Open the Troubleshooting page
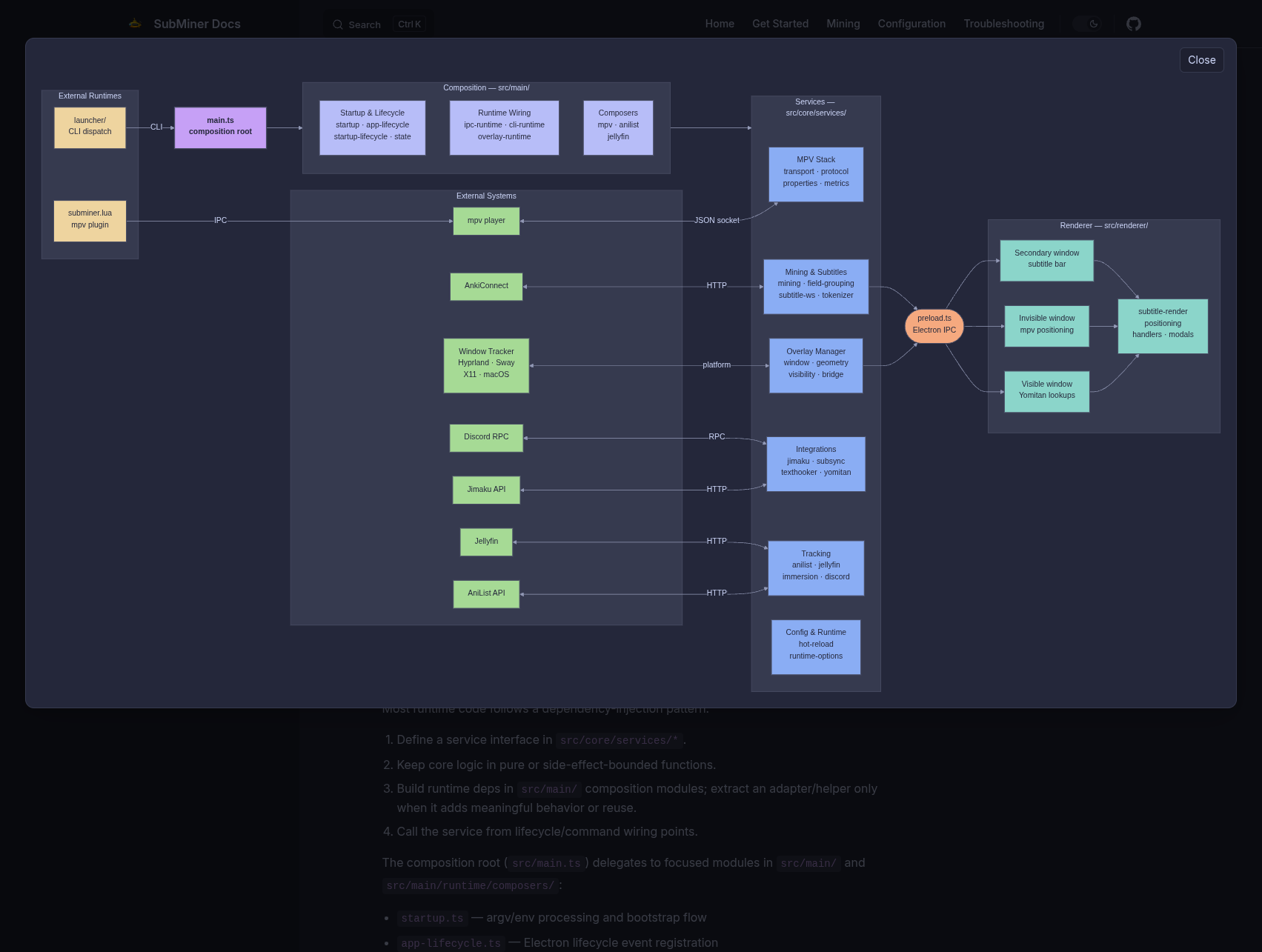The height and width of the screenshot is (952, 1262). tap(1003, 24)
